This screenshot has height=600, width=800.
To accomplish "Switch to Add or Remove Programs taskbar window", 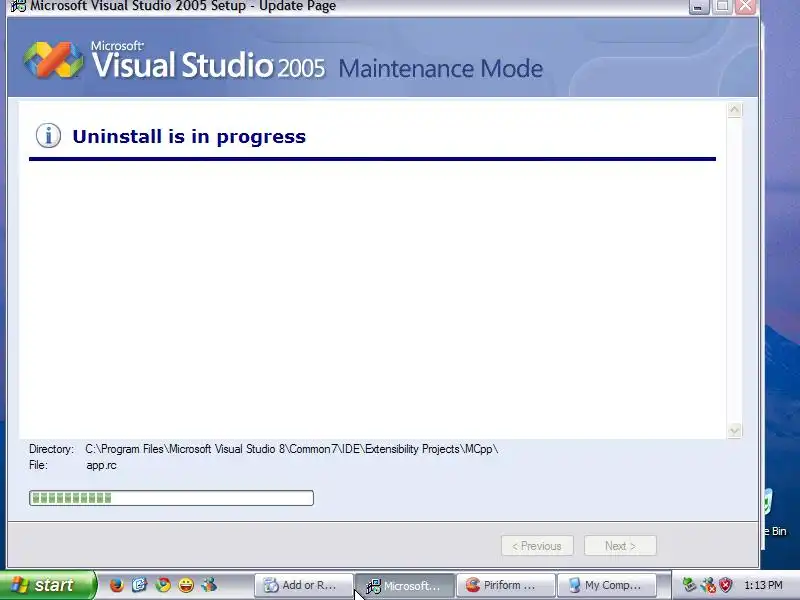I will click(x=304, y=585).
